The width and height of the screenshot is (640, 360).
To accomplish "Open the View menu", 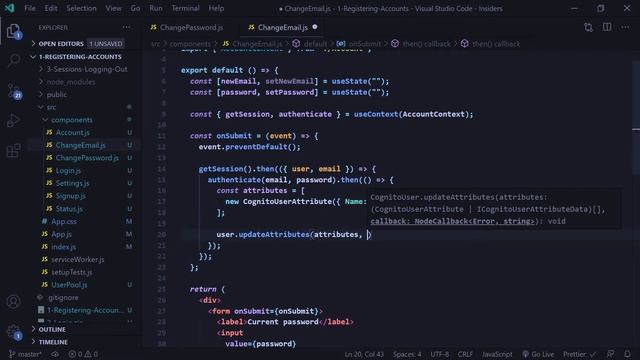I will (113, 8).
